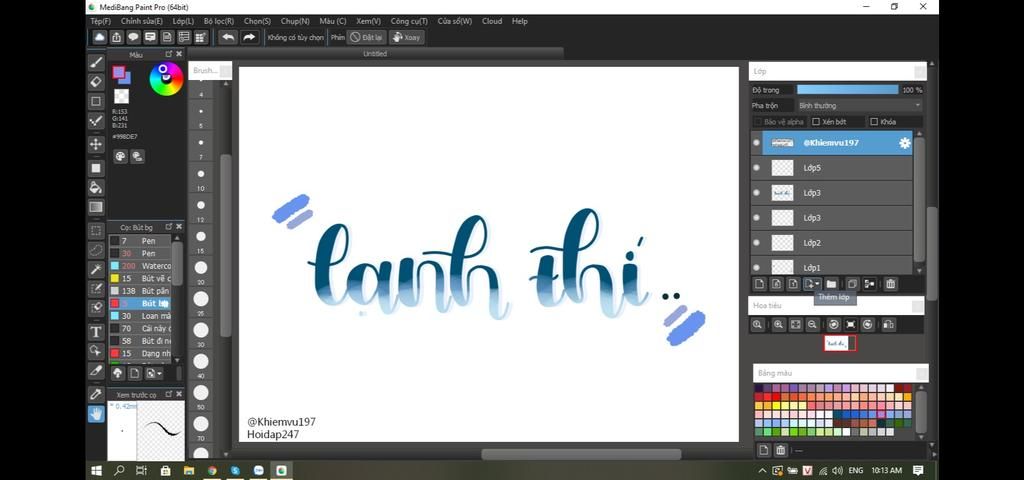Select the Text tool
Image resolution: width=1024 pixels, height=480 pixels.
[96, 332]
